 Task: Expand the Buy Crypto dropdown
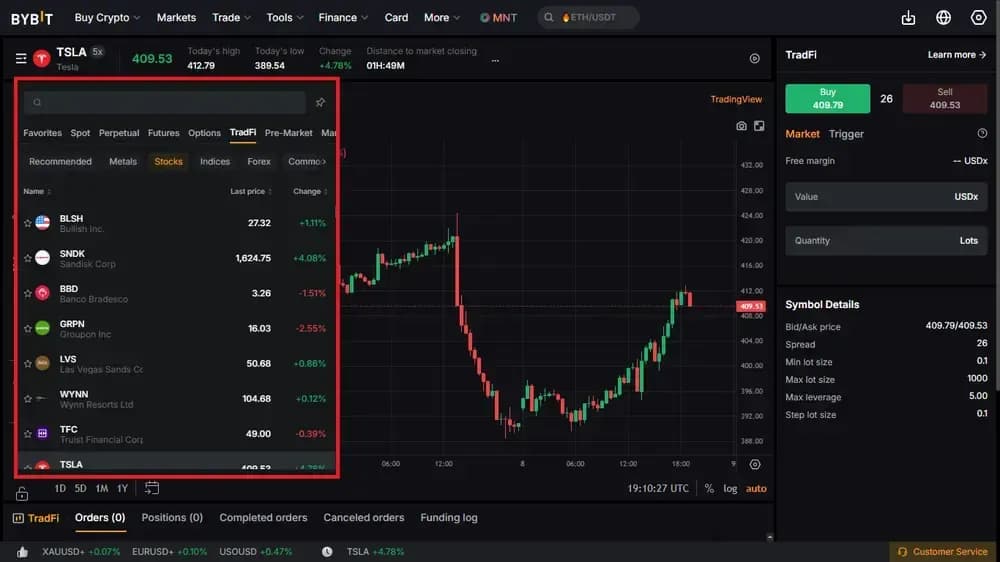[x=107, y=18]
